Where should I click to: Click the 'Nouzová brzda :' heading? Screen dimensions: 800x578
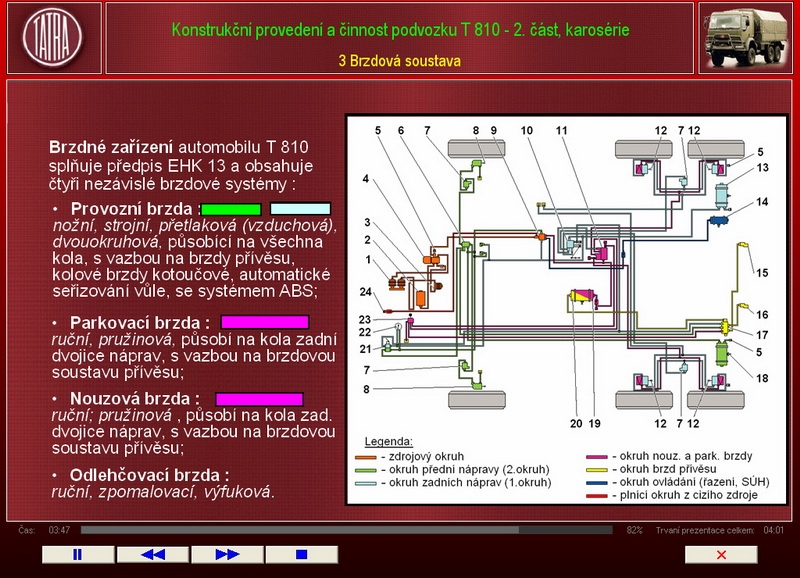point(135,398)
